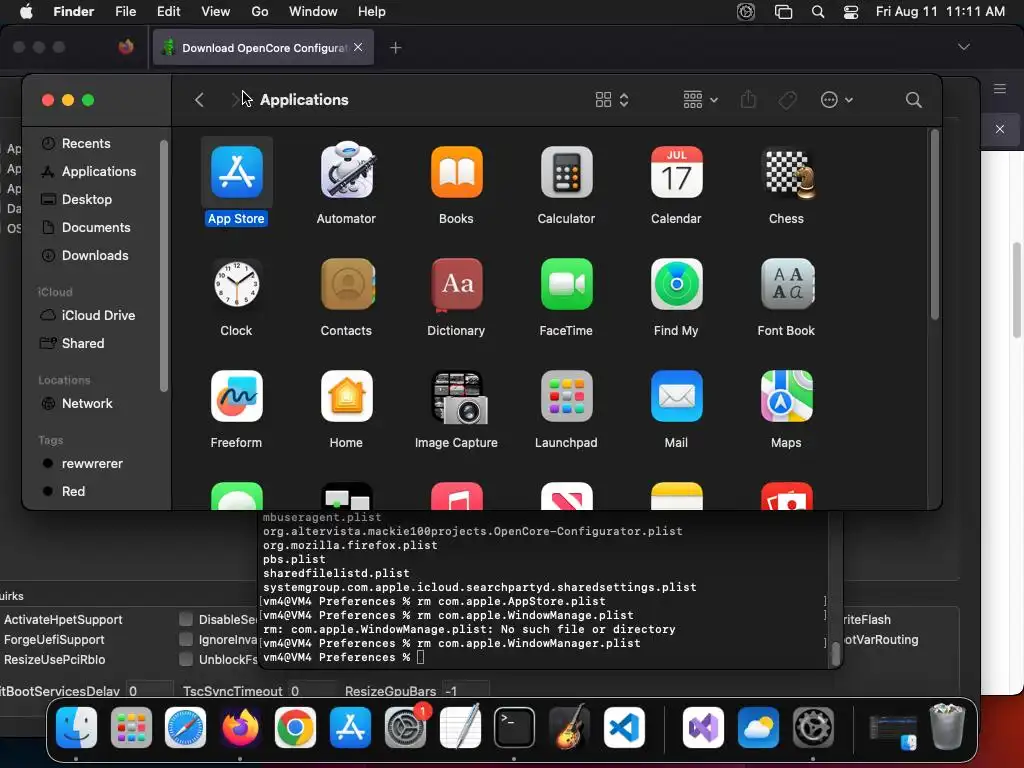
Task: Click the Terminal window scrollbar thumb
Action: [x=835, y=653]
